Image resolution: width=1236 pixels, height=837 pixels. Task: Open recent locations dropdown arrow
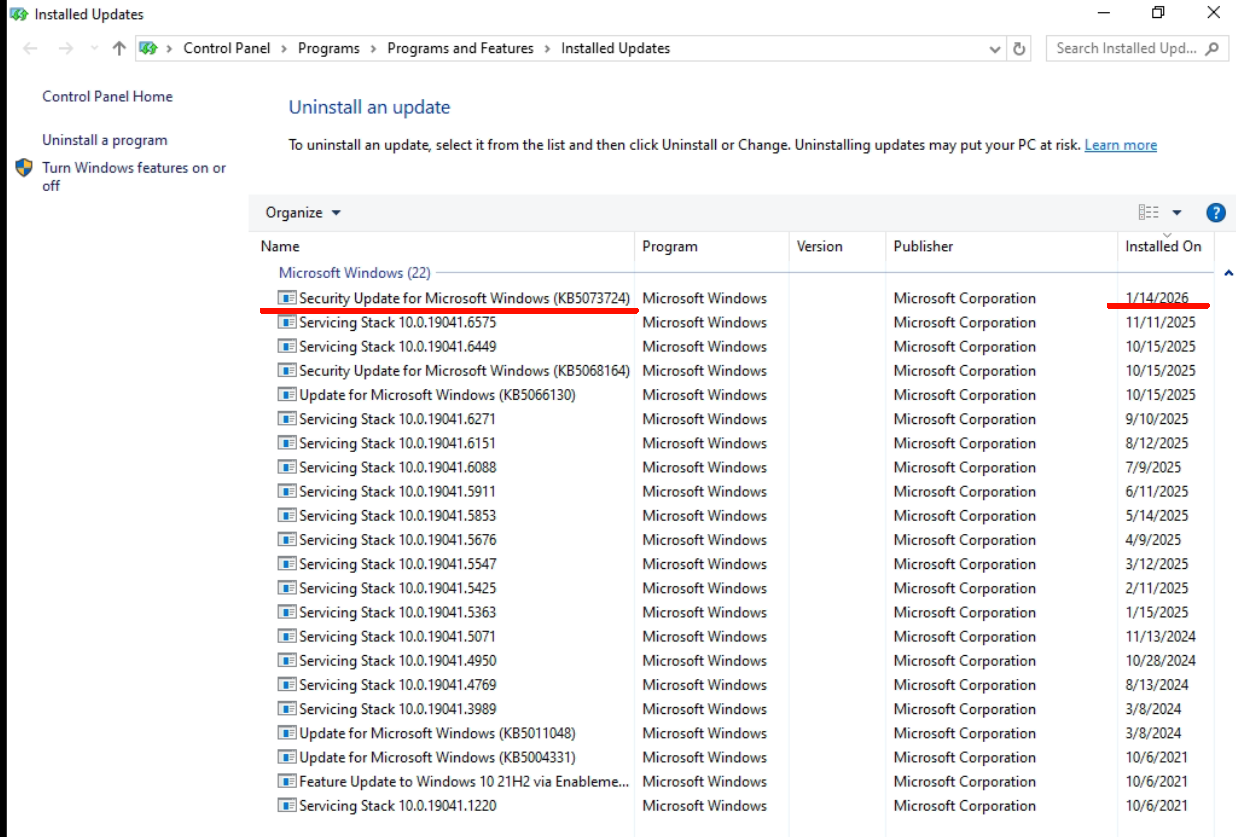click(94, 48)
